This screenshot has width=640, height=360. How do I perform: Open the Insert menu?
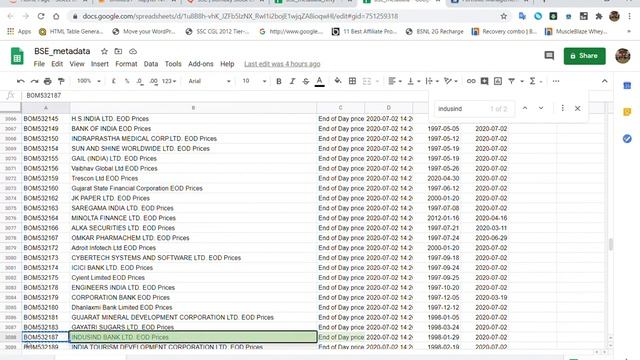pyautogui.click(x=100, y=64)
